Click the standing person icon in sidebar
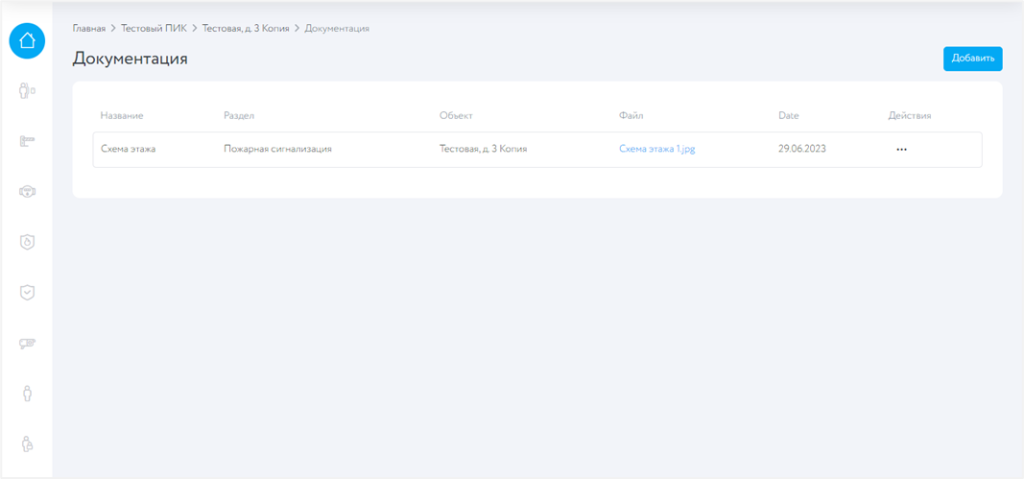 click(27, 393)
